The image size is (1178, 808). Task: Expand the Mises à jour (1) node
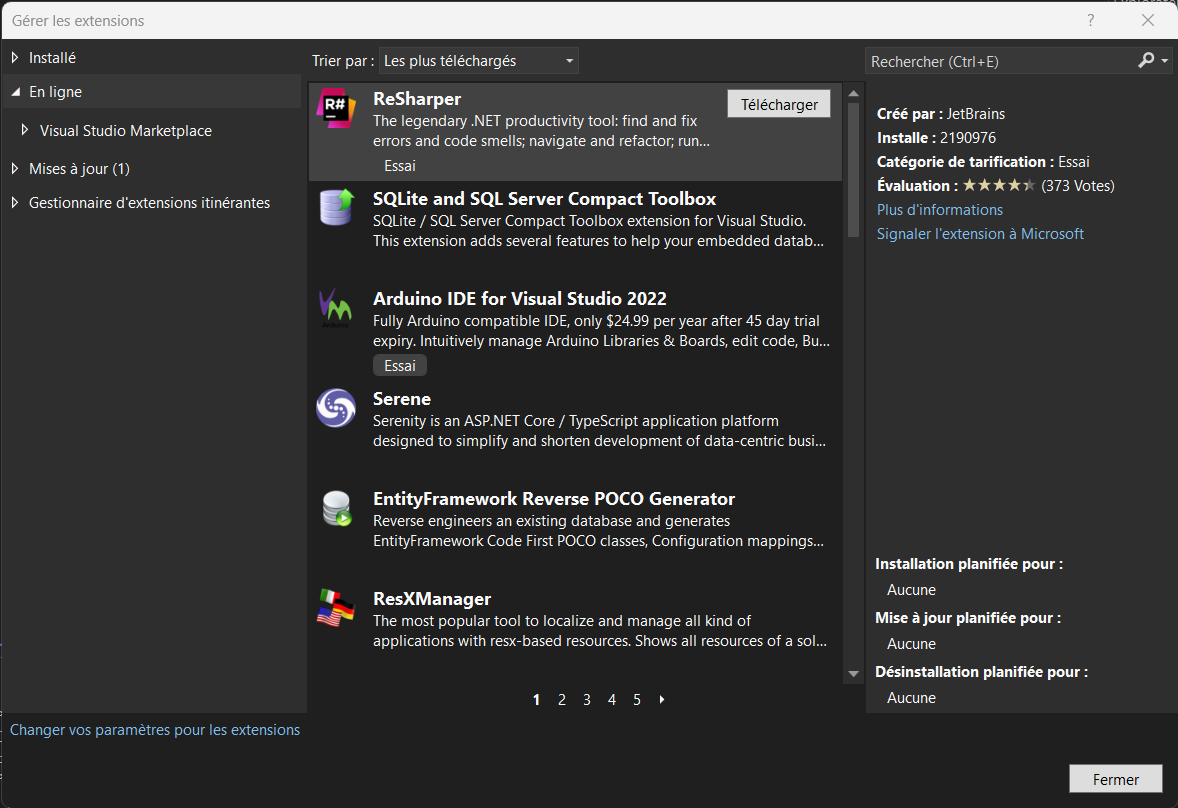(15, 168)
